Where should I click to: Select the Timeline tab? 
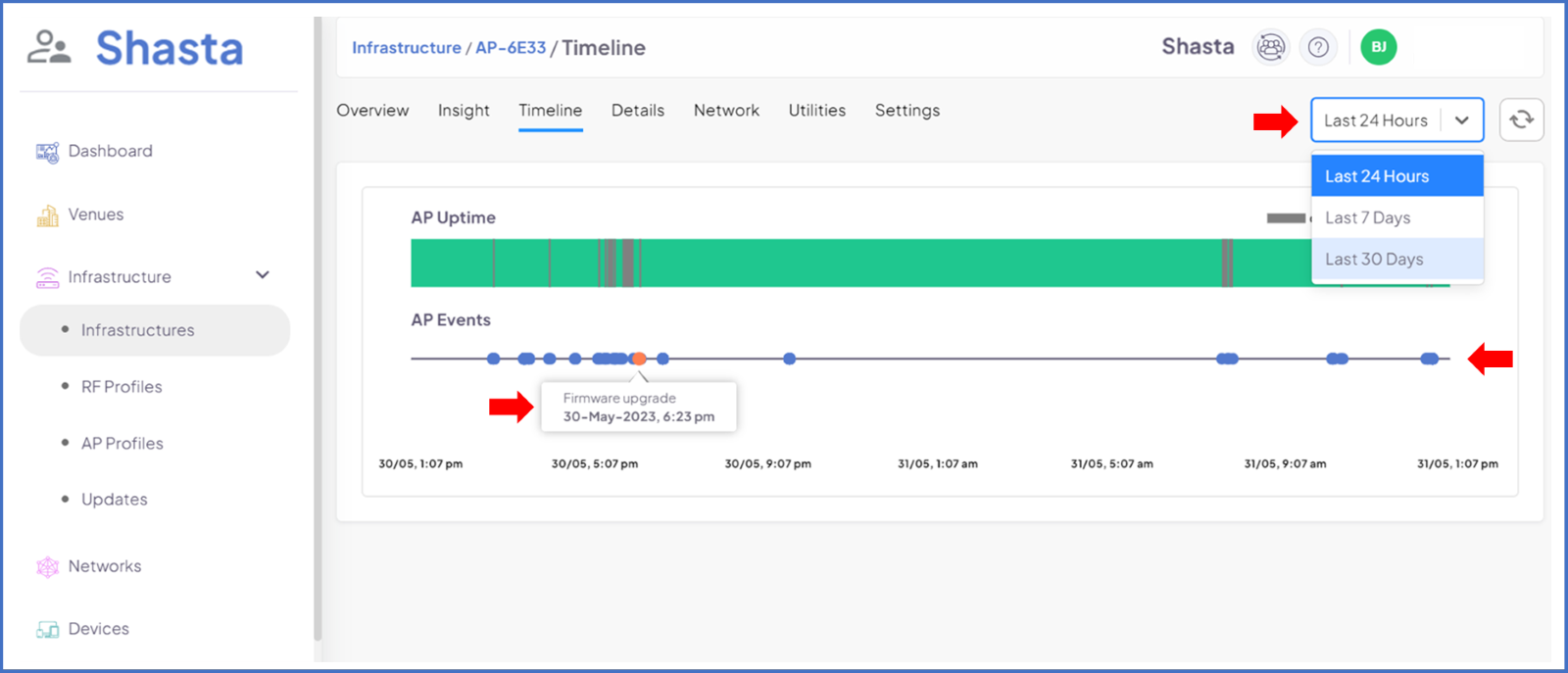[551, 111]
